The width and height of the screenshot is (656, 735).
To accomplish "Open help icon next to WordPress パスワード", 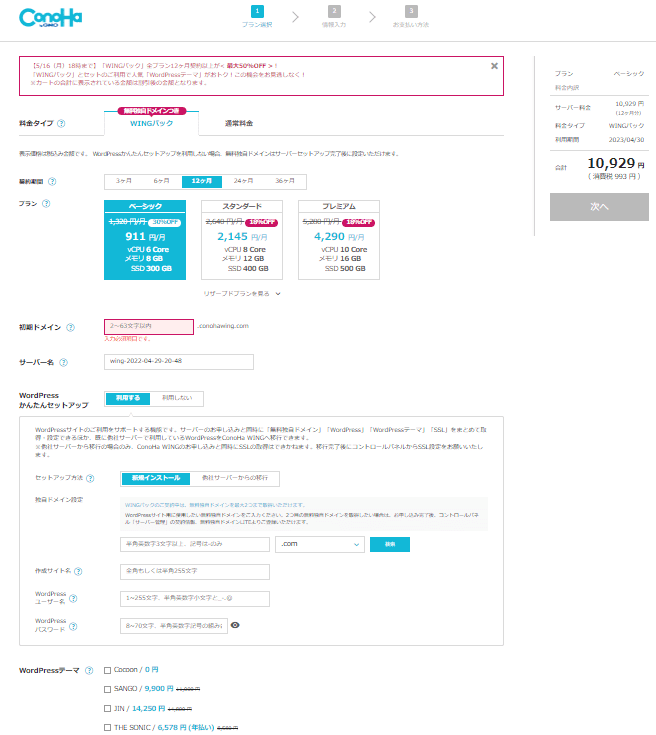I will tap(73, 626).
